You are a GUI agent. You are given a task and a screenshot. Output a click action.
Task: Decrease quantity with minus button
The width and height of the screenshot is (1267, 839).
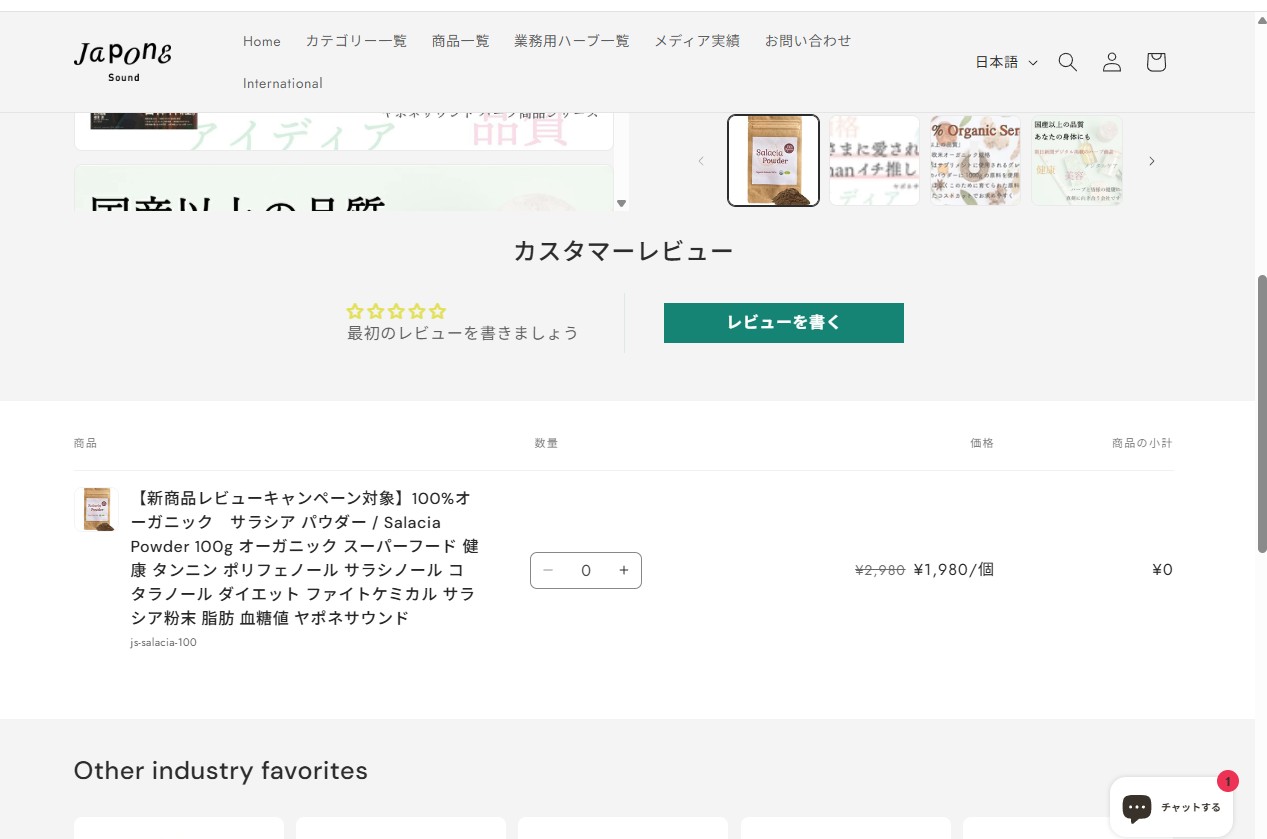(x=548, y=570)
